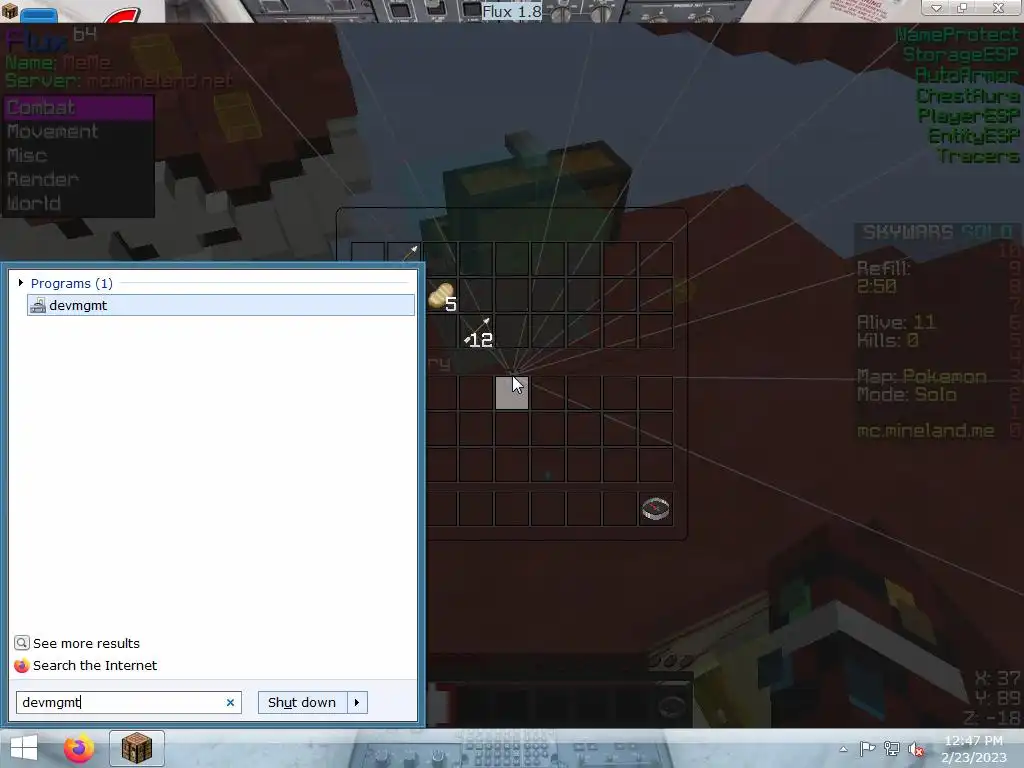This screenshot has height=768, width=1024.
Task: Select the Misc category in Flux menu
Action: pyautogui.click(x=79, y=155)
